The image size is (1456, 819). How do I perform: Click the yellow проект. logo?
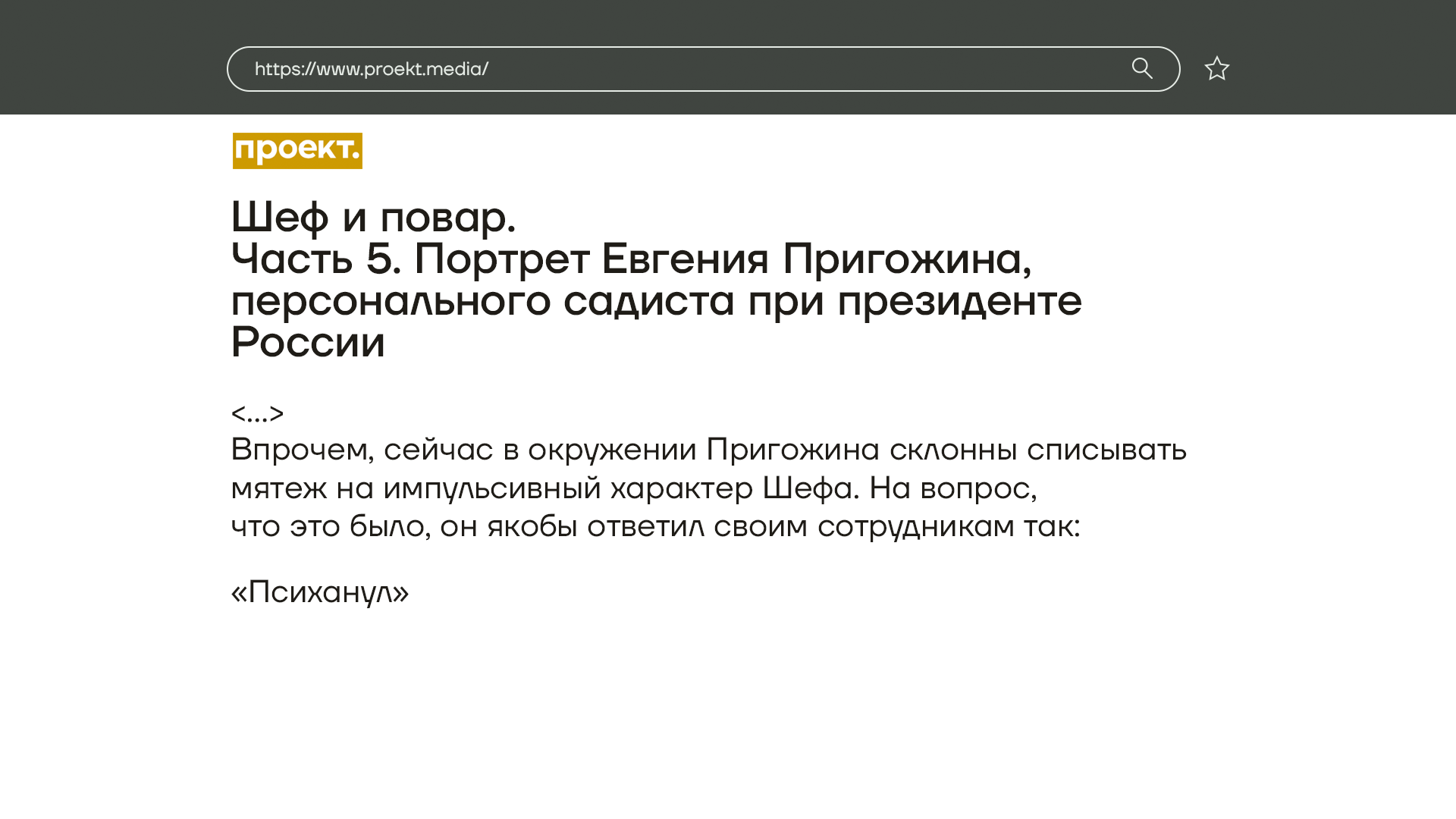[x=297, y=151]
